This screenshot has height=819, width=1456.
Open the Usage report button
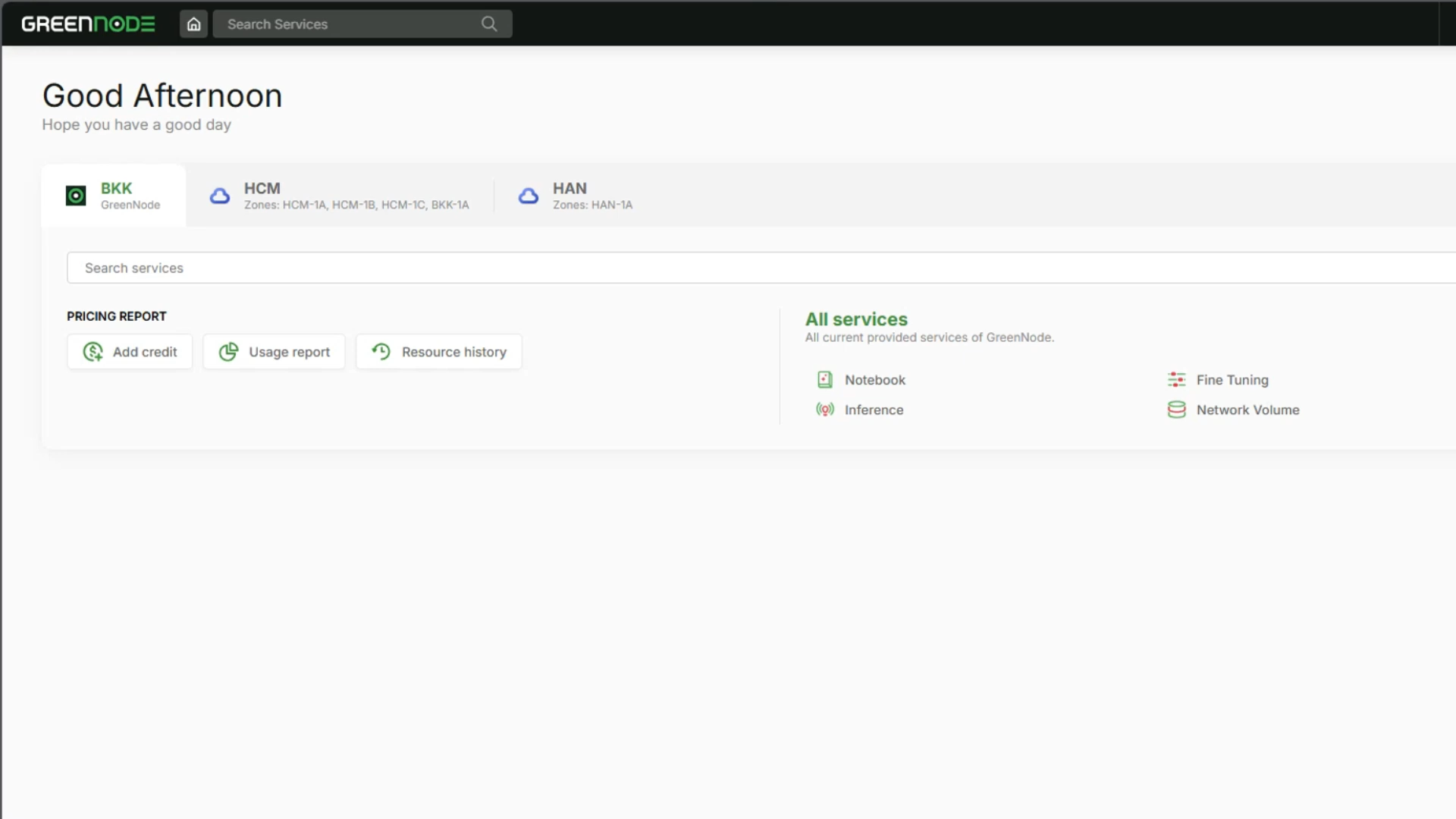point(274,352)
